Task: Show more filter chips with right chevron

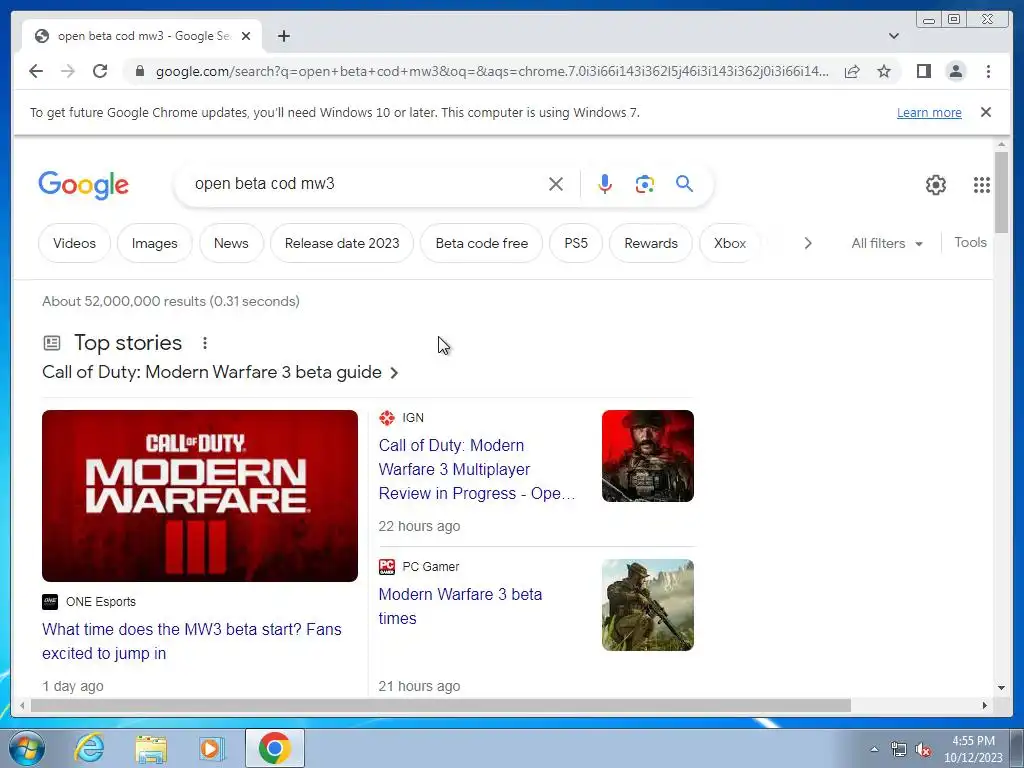Action: coord(808,243)
